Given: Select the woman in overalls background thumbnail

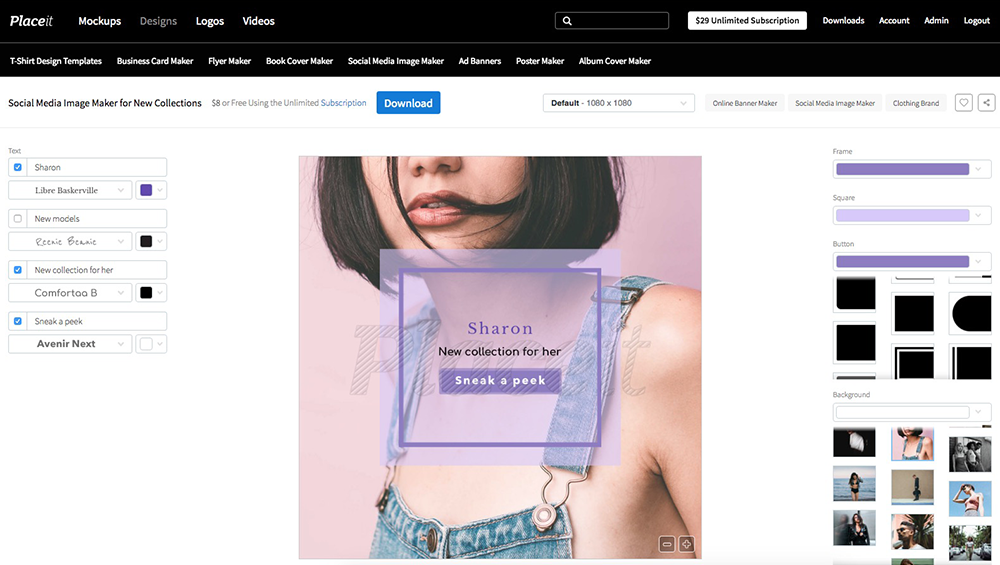Looking at the screenshot, I should tap(913, 444).
